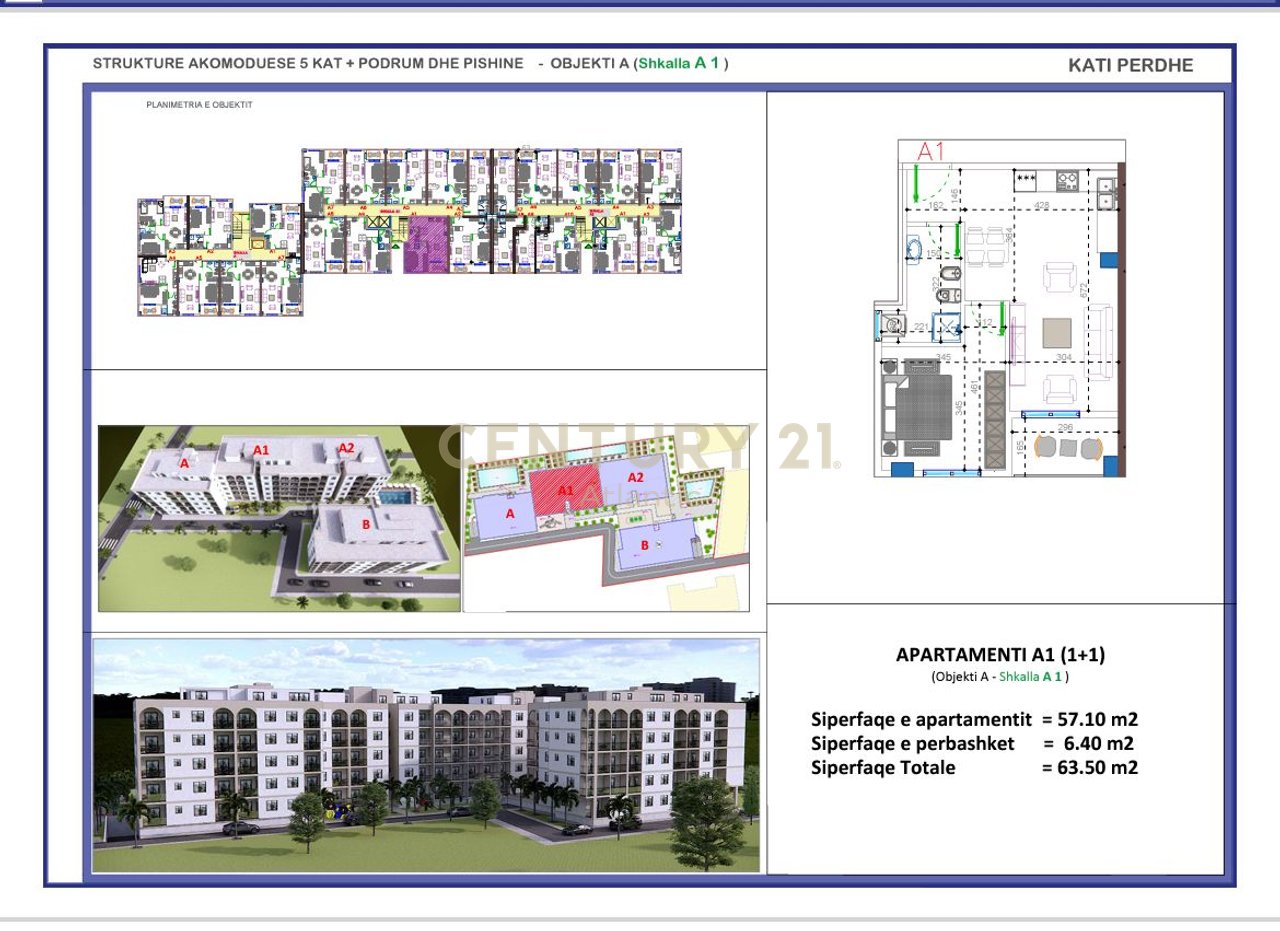This screenshot has height=931, width=1280.
Task: Toggle the green balcony door arrow in the plan
Action: (x=1001, y=319)
